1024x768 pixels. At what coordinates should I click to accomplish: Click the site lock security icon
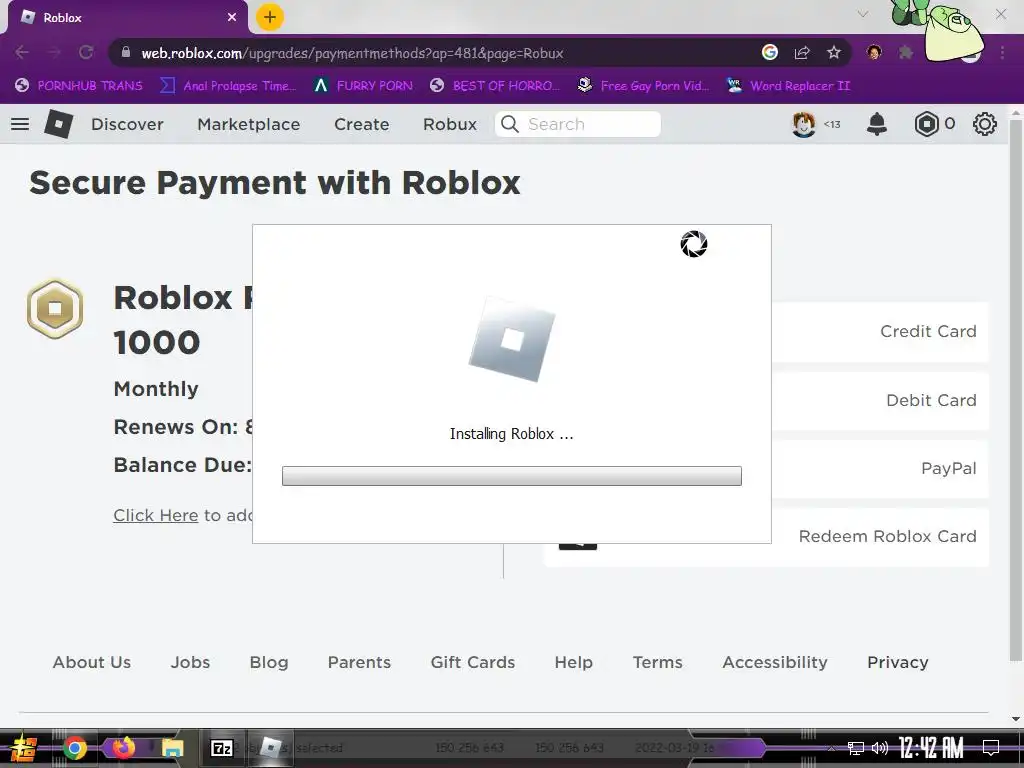tap(126, 52)
